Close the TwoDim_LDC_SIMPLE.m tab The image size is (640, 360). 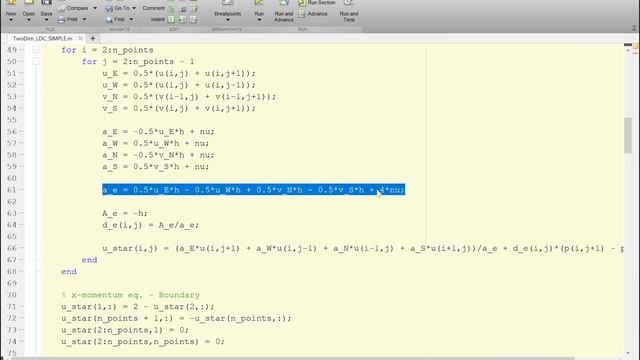click(x=80, y=38)
